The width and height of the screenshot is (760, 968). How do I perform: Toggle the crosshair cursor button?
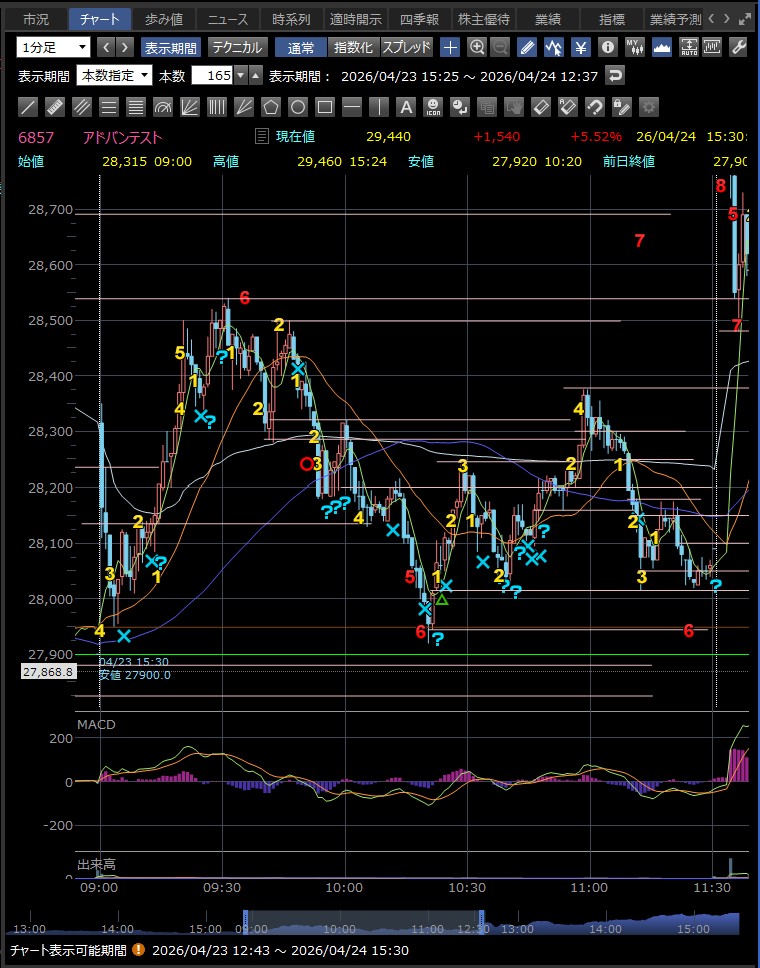click(x=450, y=47)
